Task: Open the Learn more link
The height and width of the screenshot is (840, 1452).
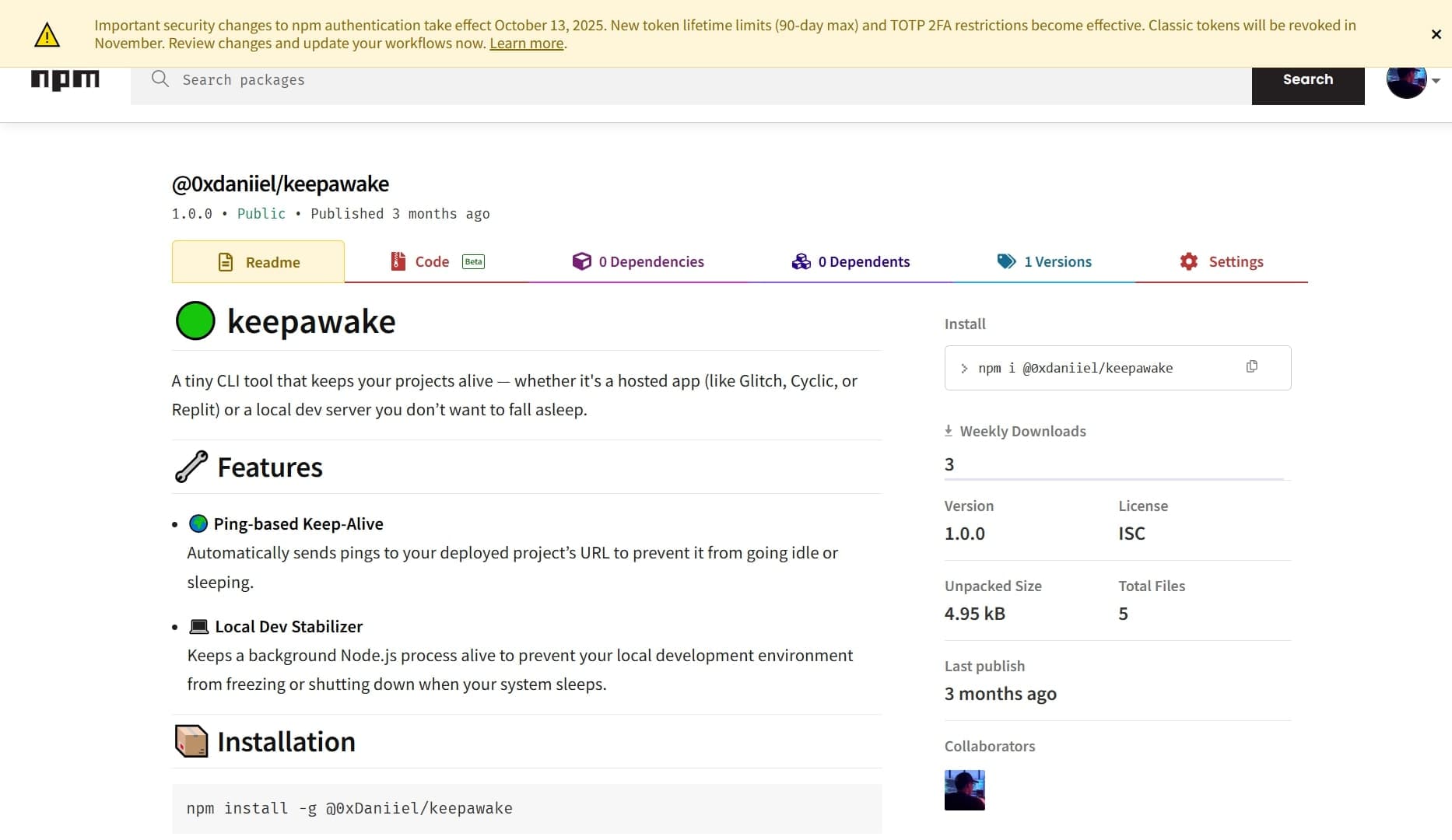Action: click(x=525, y=44)
